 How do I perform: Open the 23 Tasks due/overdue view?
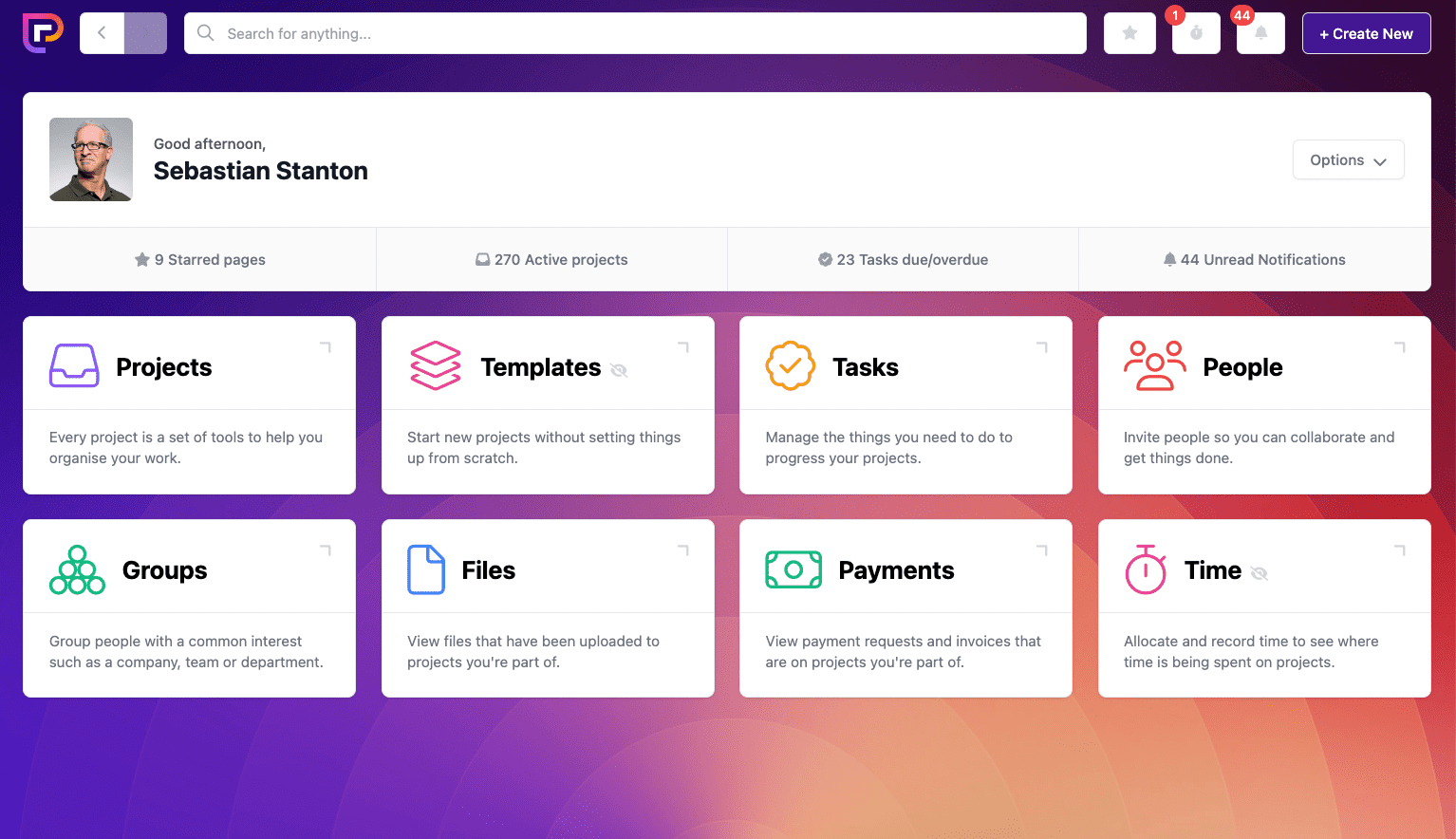[903, 259]
